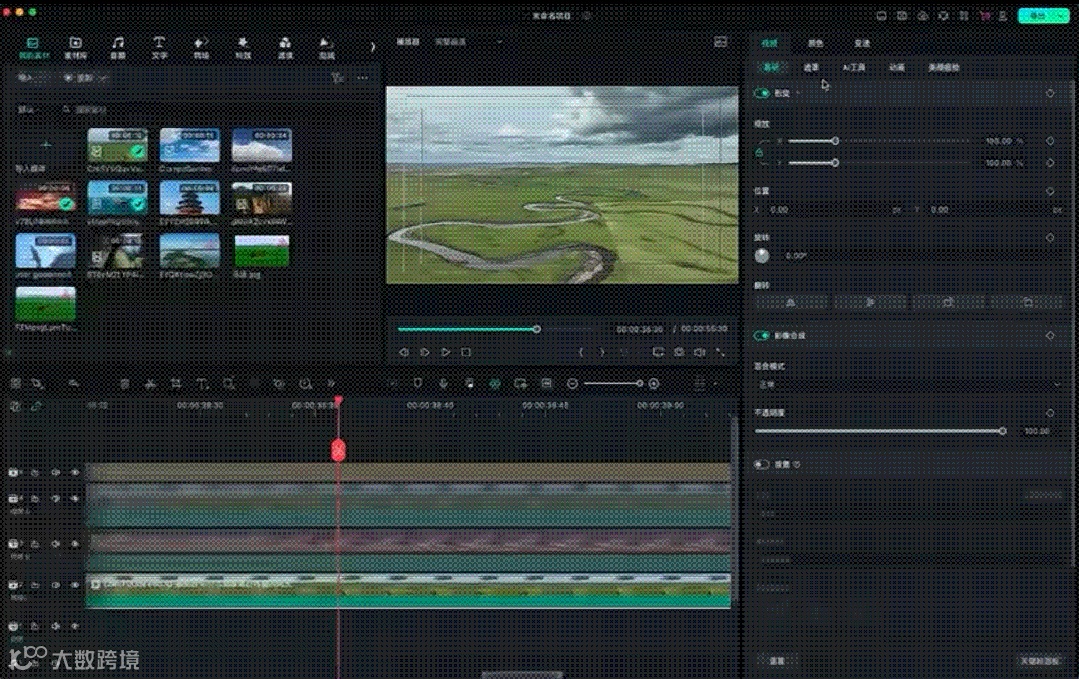Open the media panel three-dot options menu
1079x679 pixels.
363,78
